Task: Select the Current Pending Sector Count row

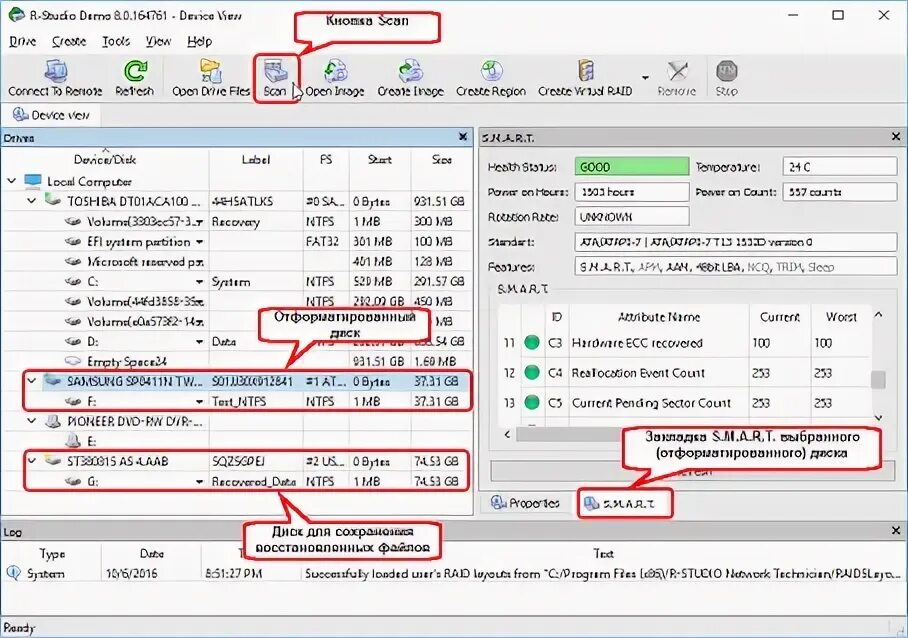Action: 684,403
